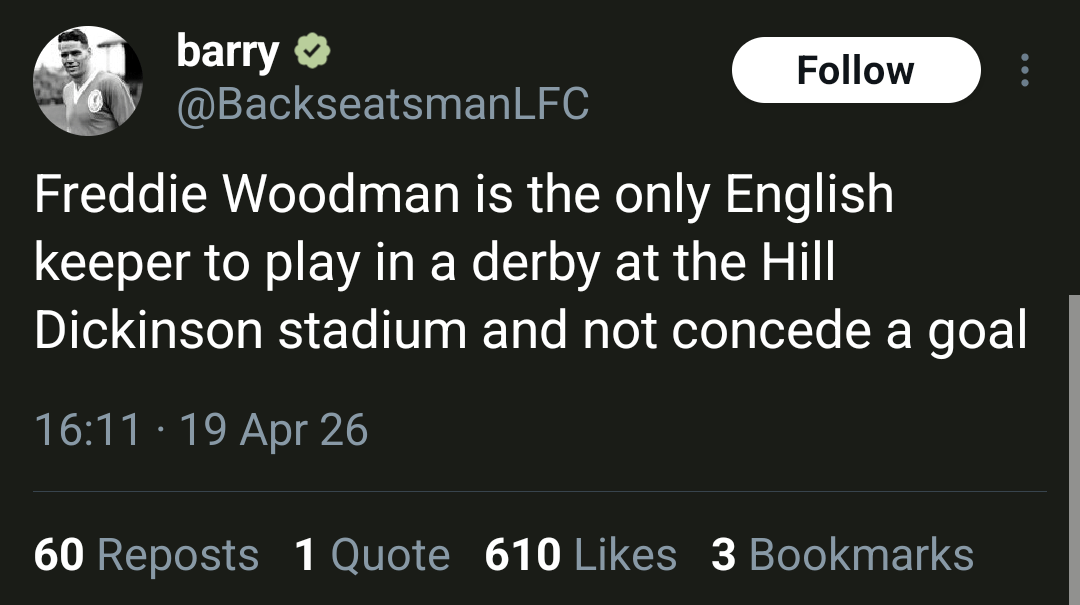Screen dimensions: 1080x605
Task: Open barry's profile picture
Action: [88, 80]
